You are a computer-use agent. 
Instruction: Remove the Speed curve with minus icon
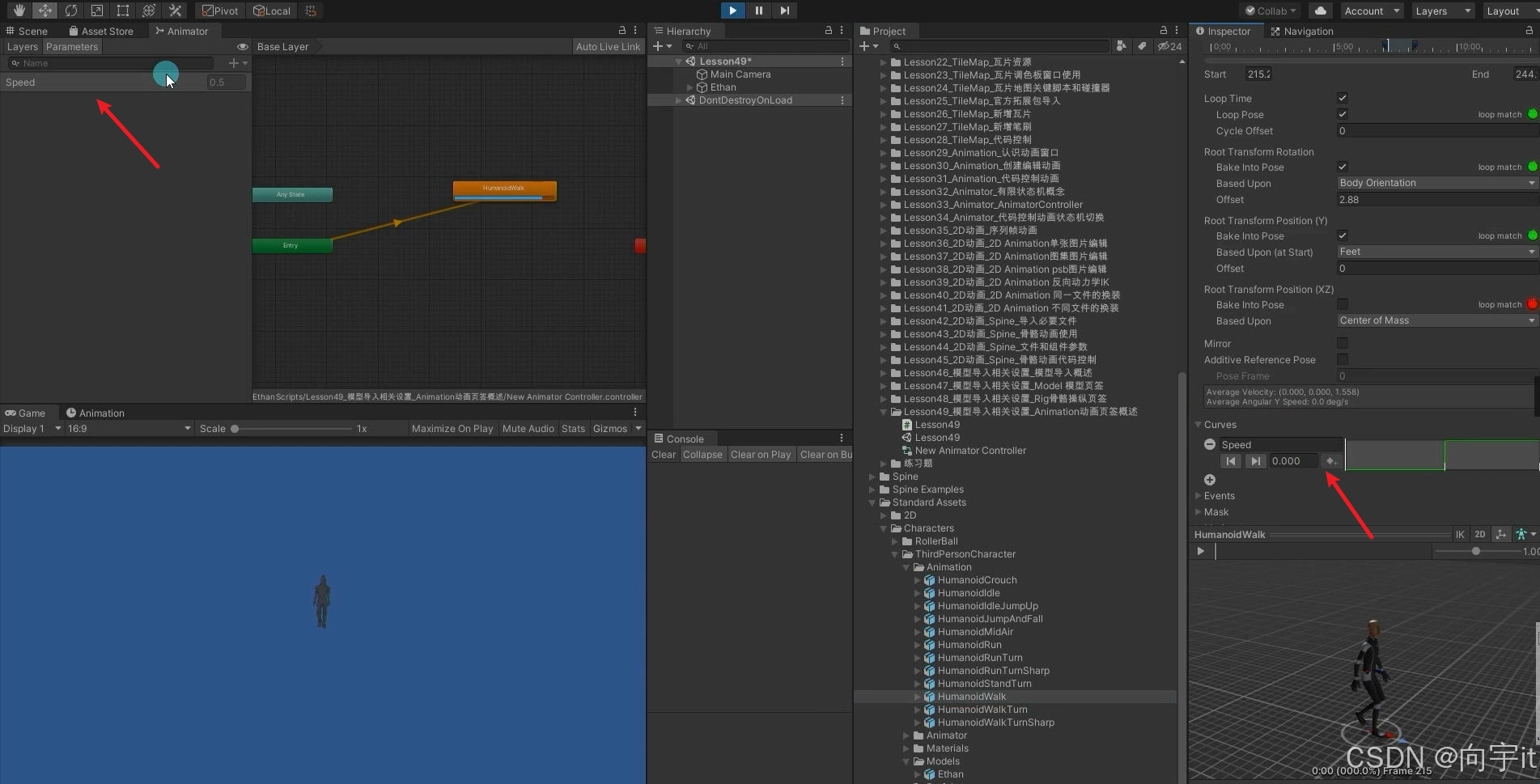click(x=1210, y=444)
